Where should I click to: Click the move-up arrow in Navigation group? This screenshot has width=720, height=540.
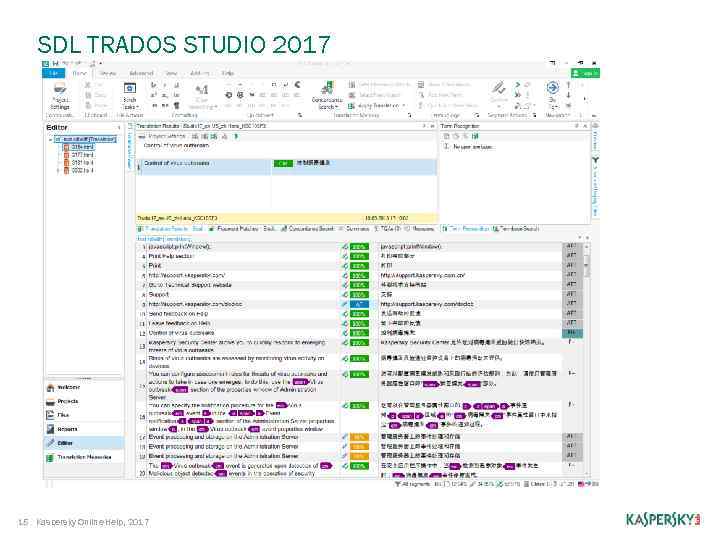point(568,85)
